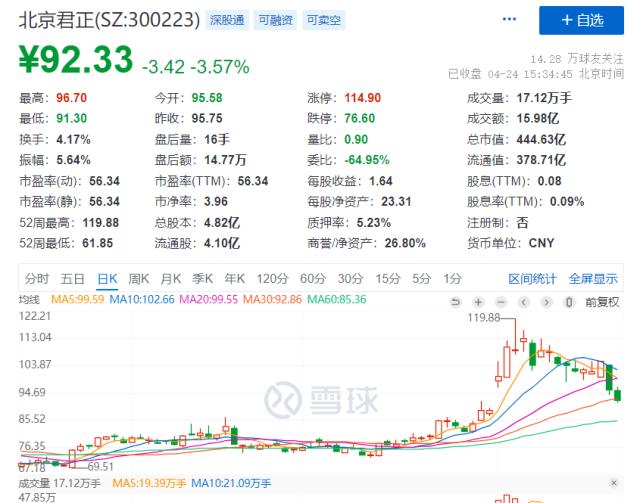This screenshot has width=640, height=503.
Task: Click the 119.88 peak candle on chart
Action: click(516, 340)
